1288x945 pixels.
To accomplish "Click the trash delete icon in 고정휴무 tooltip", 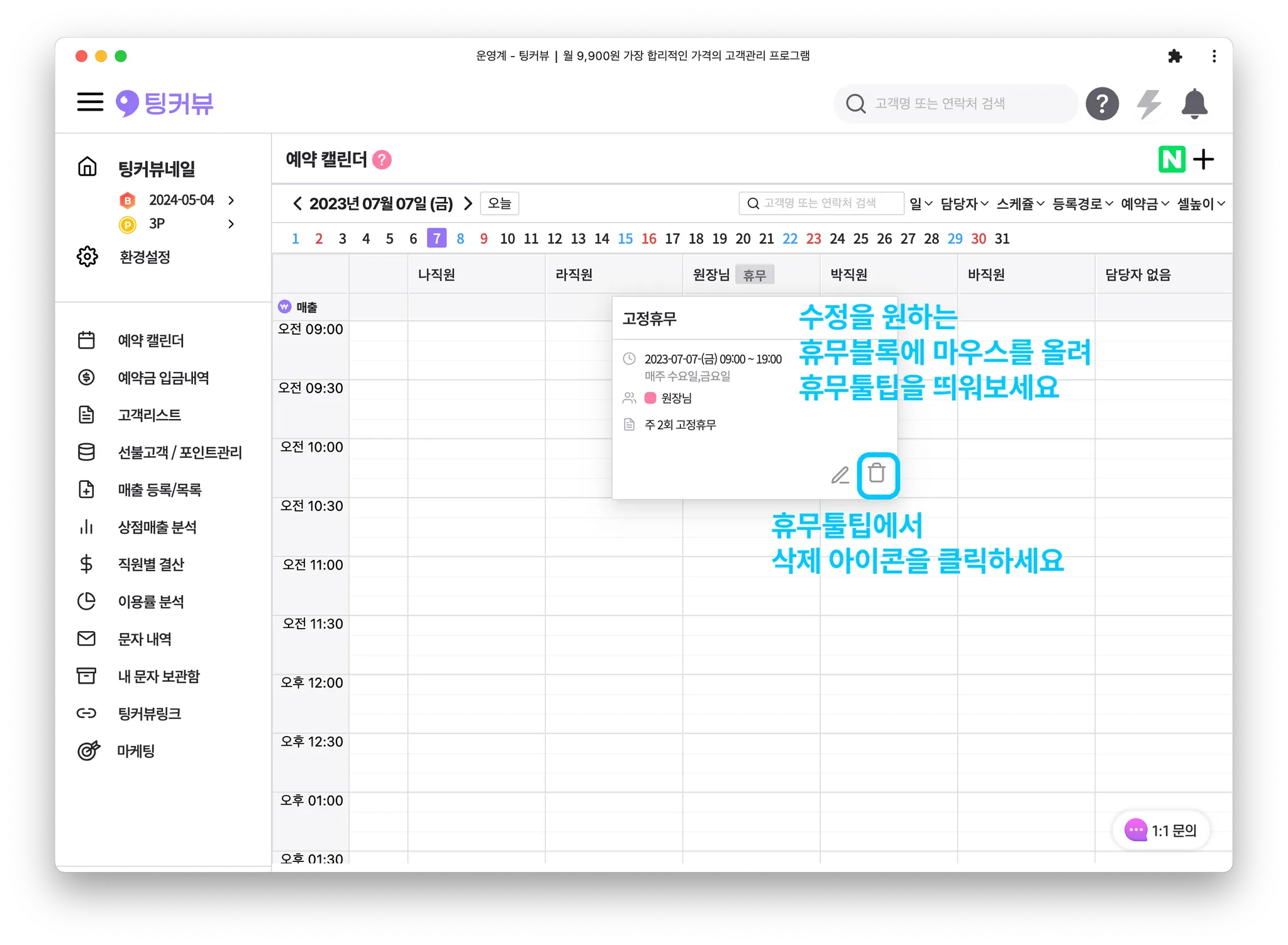I will click(877, 473).
